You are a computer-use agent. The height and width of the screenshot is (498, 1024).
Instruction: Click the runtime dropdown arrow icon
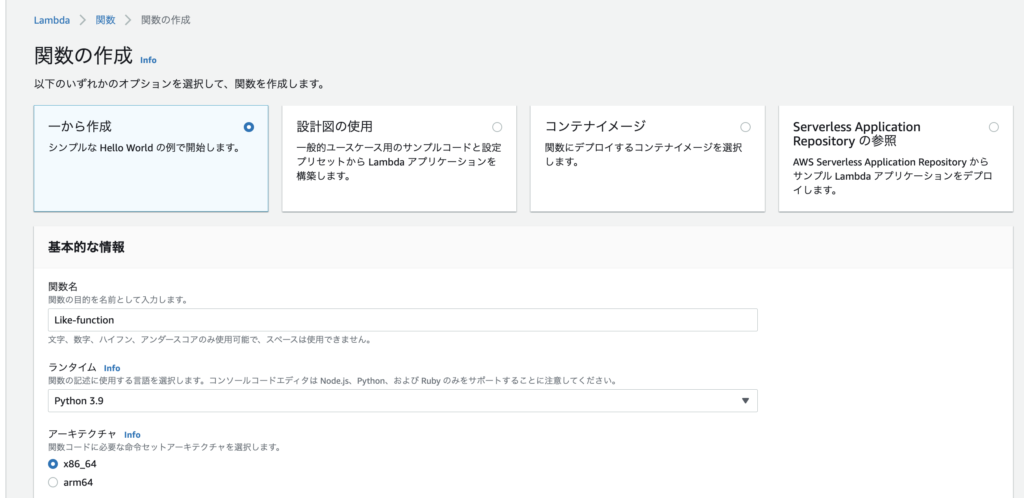click(x=745, y=401)
